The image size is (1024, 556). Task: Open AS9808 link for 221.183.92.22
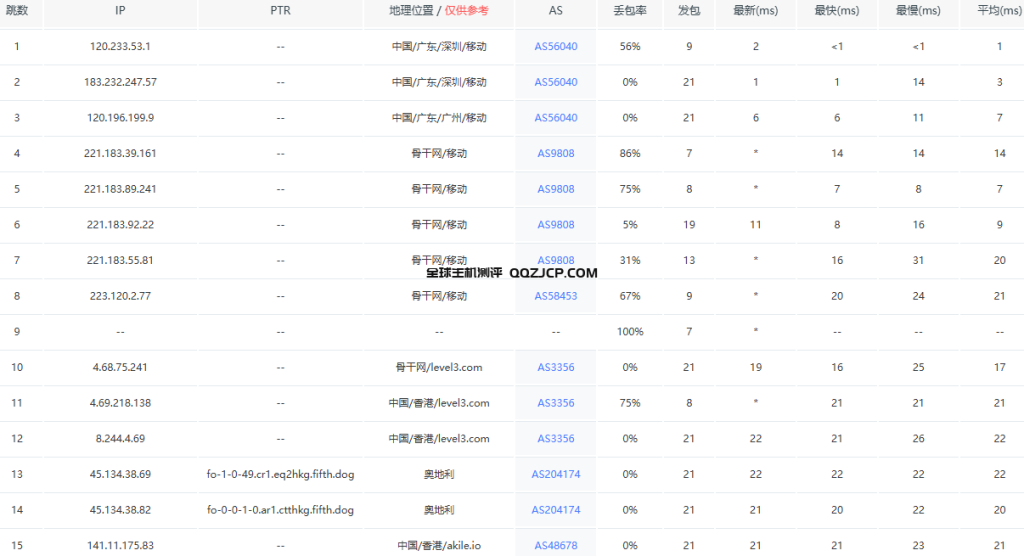(x=556, y=225)
